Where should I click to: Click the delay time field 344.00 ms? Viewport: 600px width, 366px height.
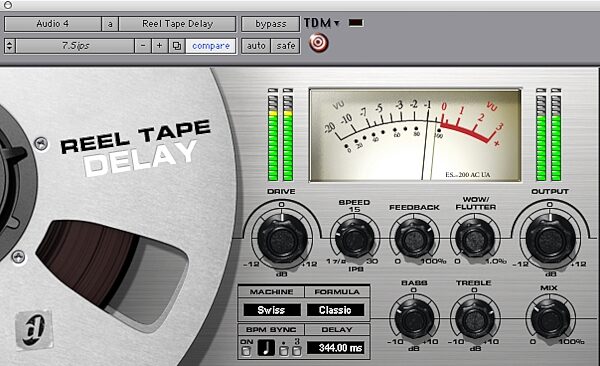[336, 348]
